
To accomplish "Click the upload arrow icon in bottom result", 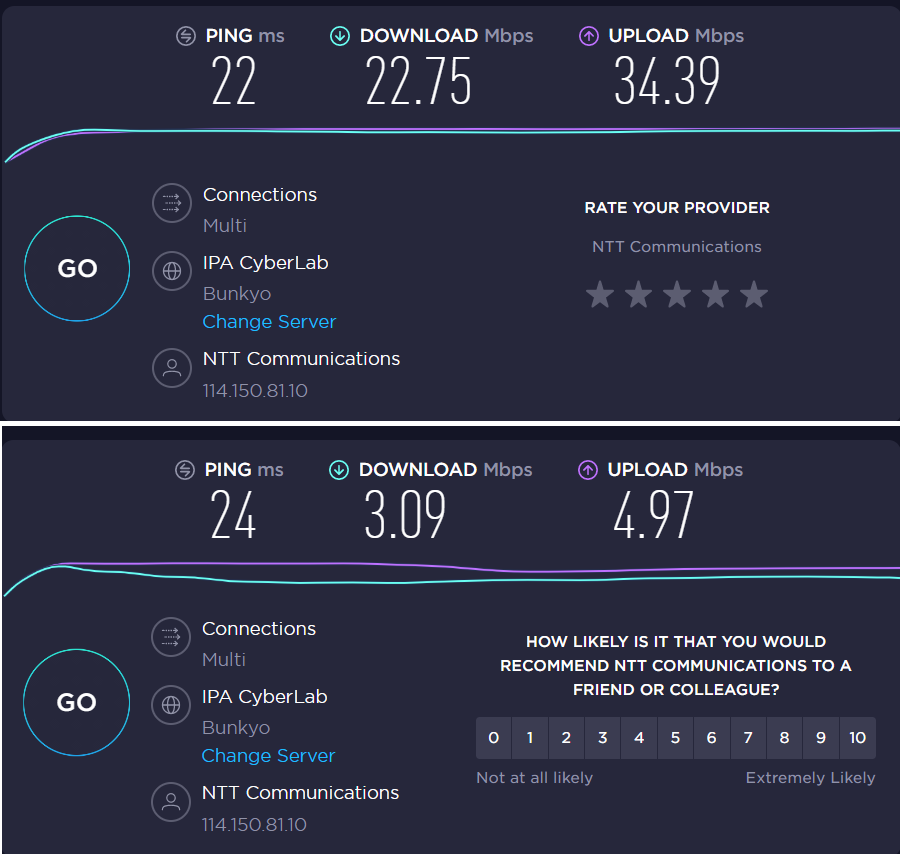I will tap(588, 470).
